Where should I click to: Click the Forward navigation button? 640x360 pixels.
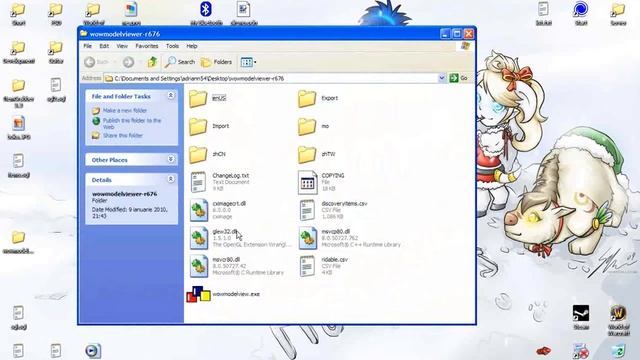click(x=128, y=62)
